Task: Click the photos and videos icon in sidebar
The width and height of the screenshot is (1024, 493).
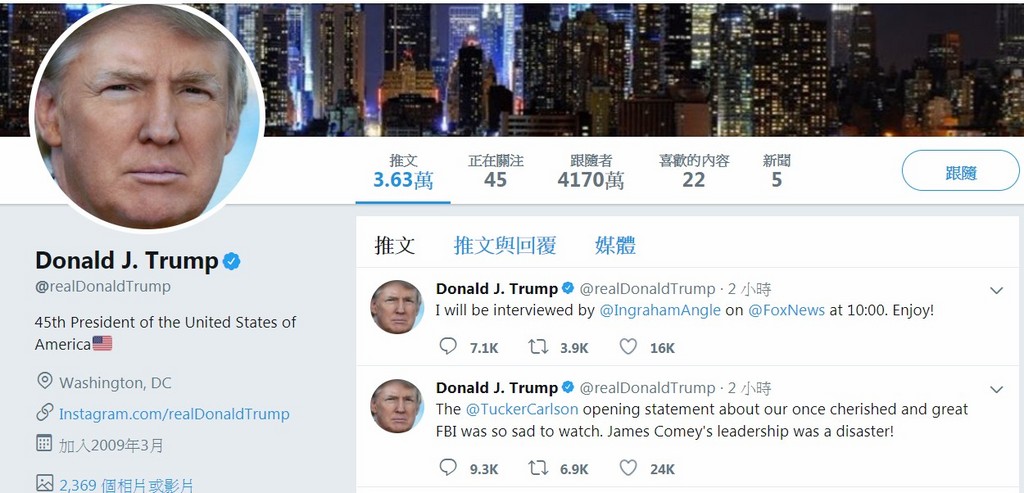Action: [44, 483]
